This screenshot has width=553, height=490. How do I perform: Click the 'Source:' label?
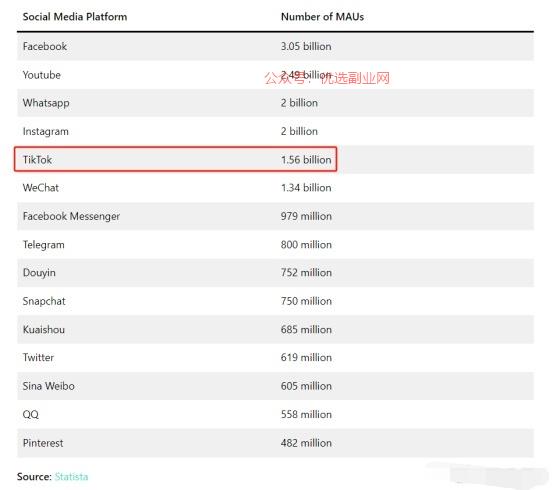click(34, 477)
